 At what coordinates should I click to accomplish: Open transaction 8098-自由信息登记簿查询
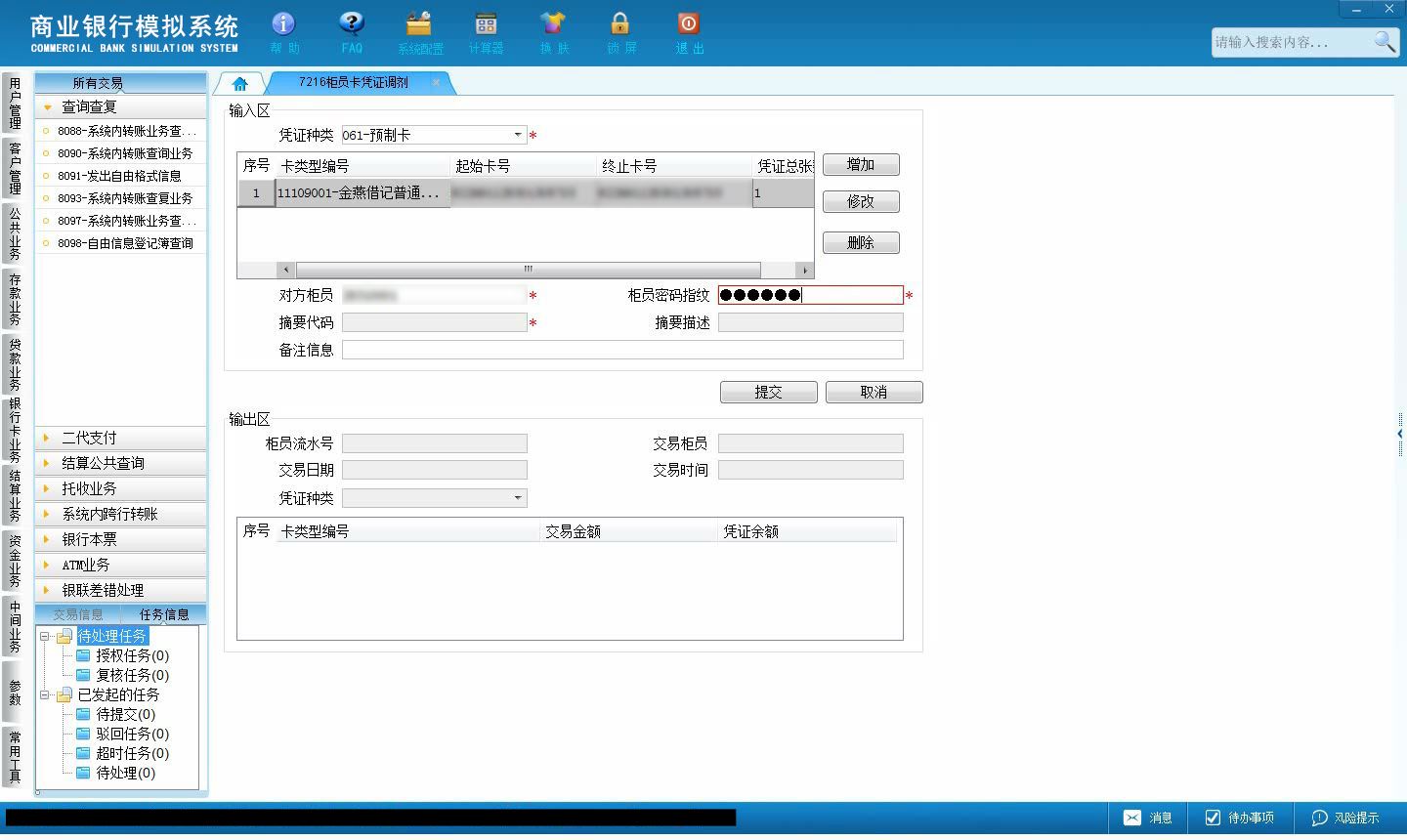coord(125,243)
